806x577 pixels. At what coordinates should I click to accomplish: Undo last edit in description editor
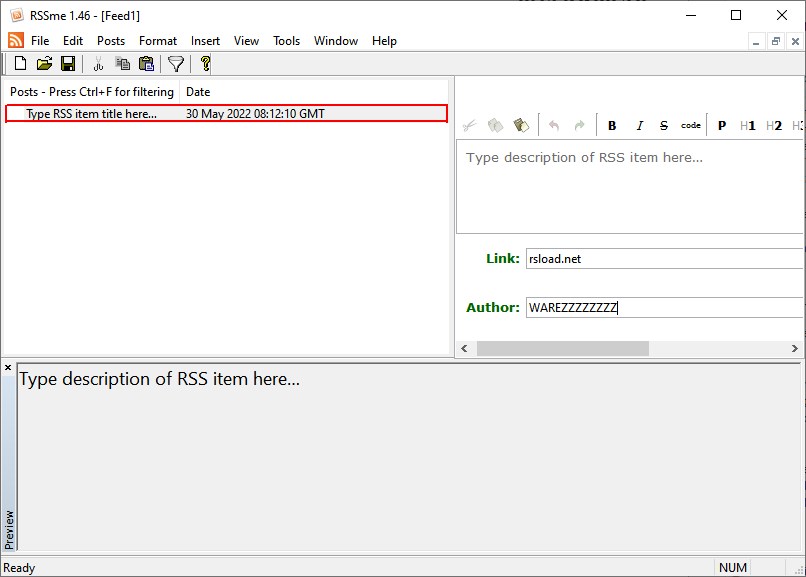pos(554,125)
